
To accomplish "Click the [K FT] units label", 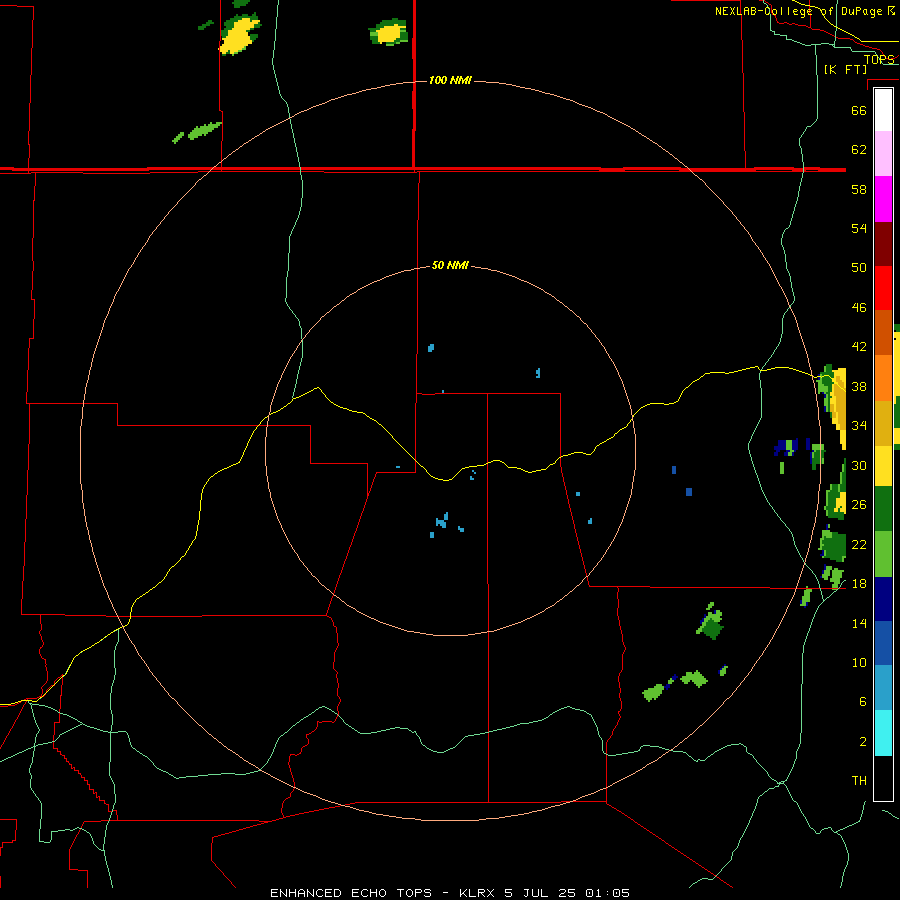I will (x=845, y=69).
